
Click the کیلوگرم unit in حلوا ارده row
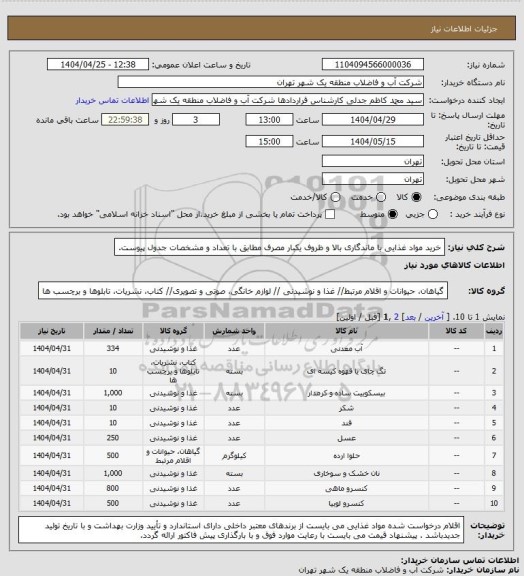[x=234, y=456]
